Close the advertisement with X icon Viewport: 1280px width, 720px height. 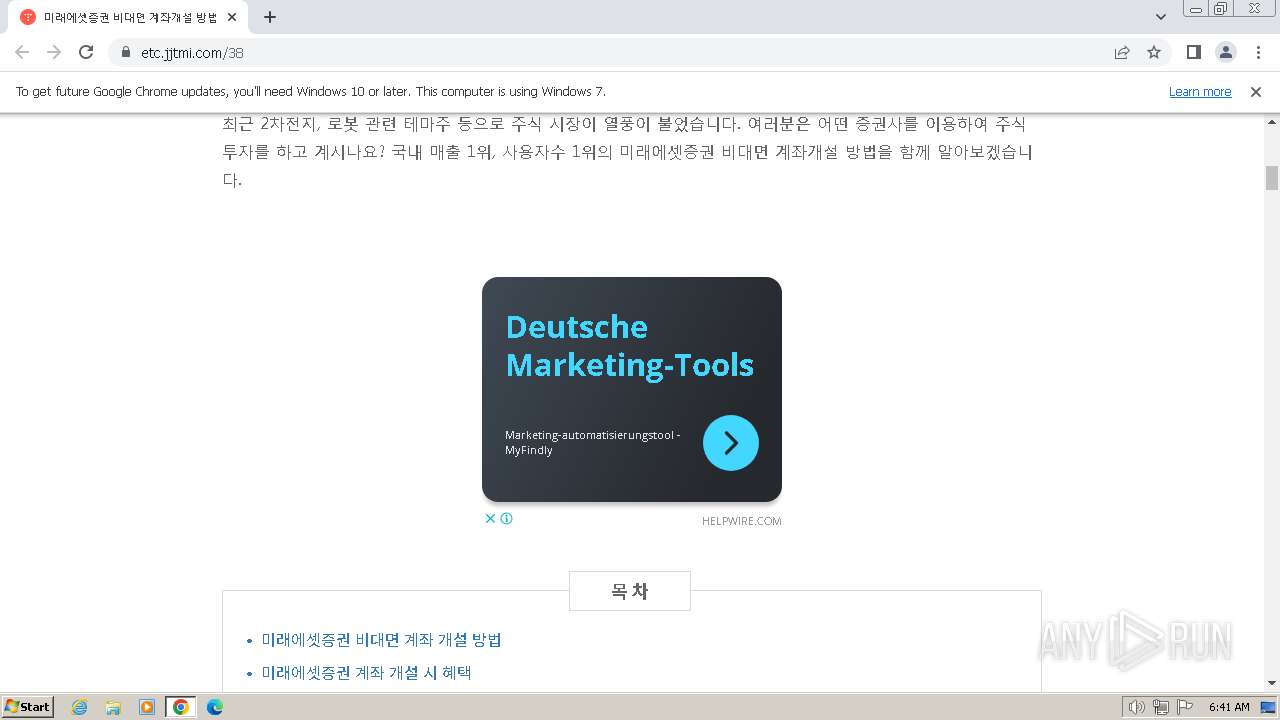(490, 518)
